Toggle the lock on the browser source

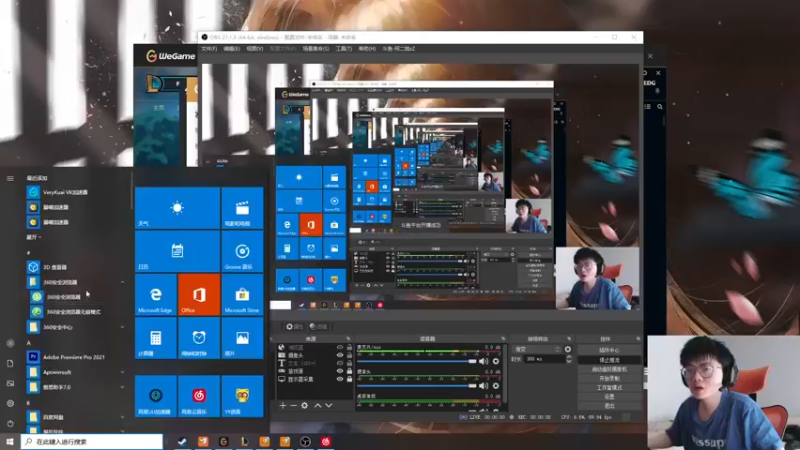click(349, 347)
